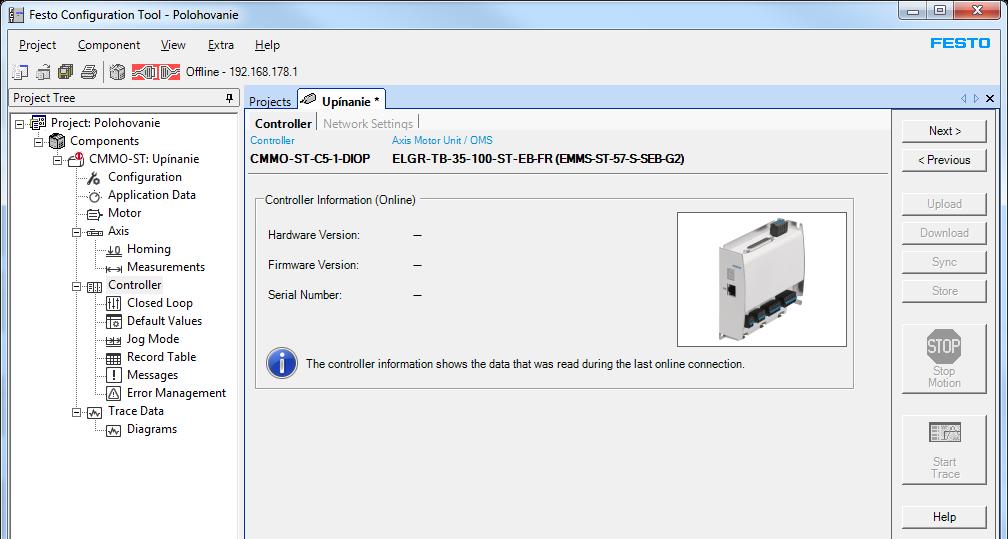Click the Trace Data icon in tree
Image resolution: width=1008 pixels, height=539 pixels.
[x=94, y=412]
